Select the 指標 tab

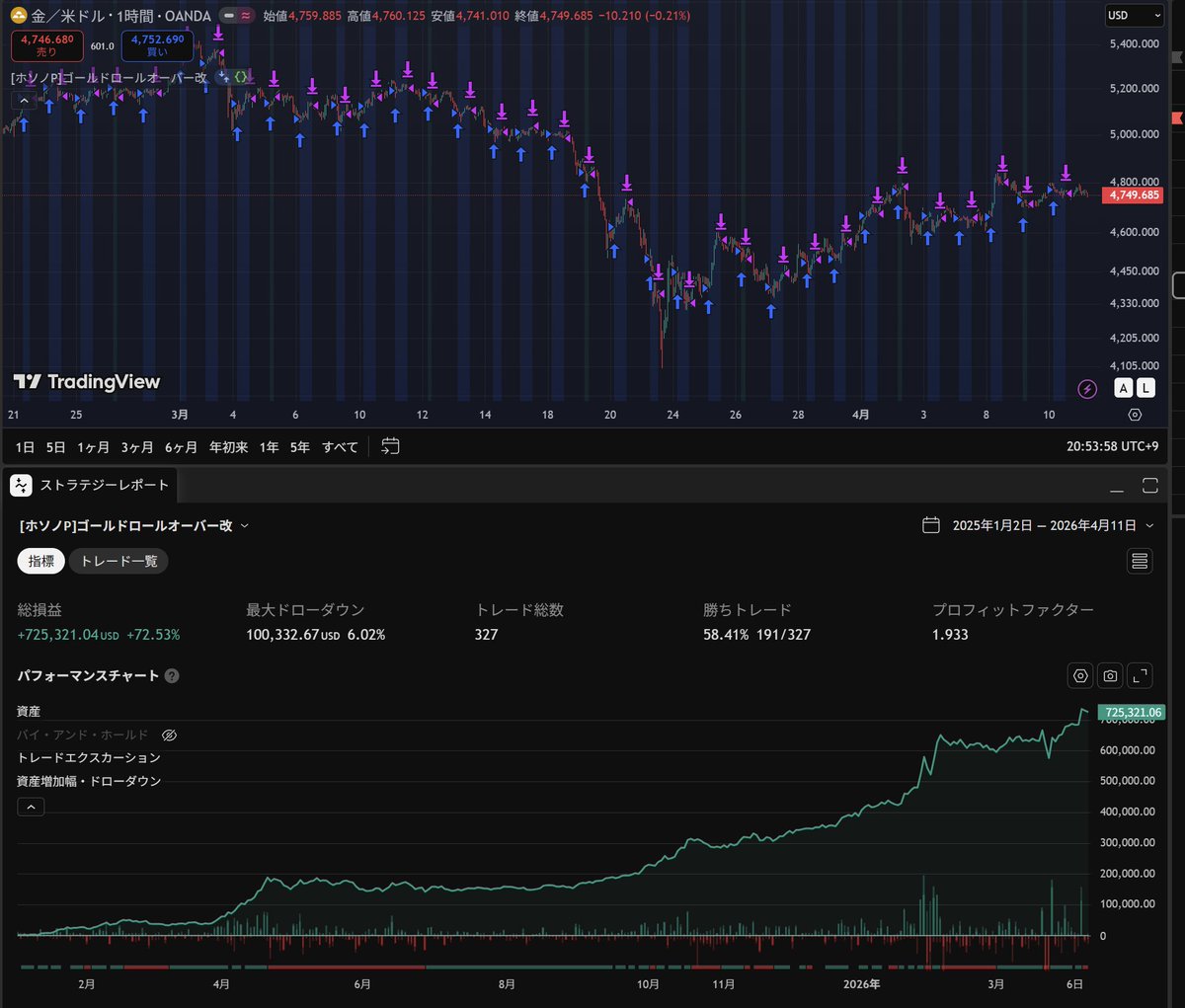[41, 561]
